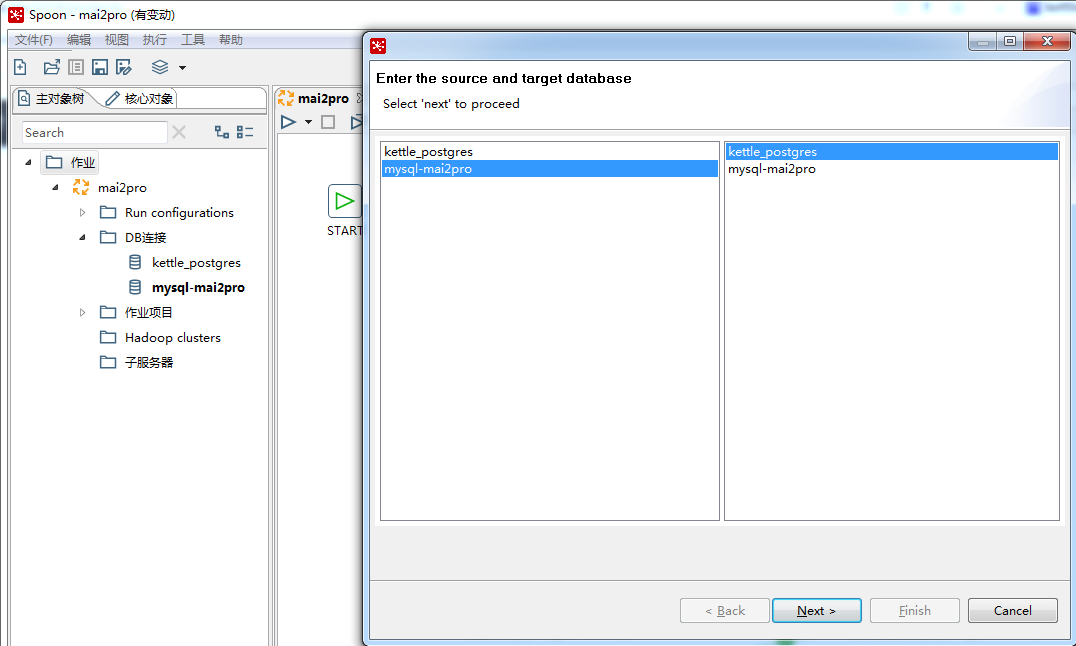Open a file via the open folder icon
The image size is (1076, 646).
(50, 66)
